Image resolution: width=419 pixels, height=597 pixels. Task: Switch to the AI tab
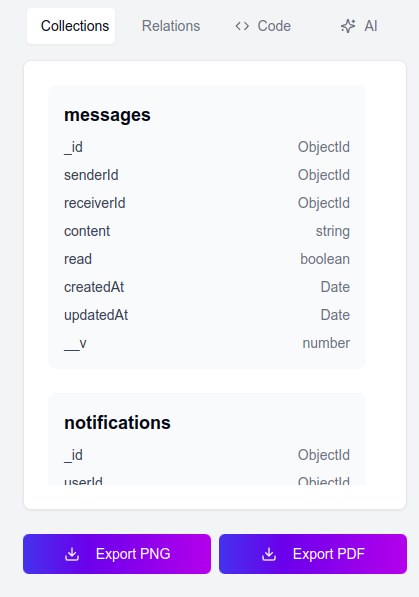pyautogui.click(x=359, y=26)
